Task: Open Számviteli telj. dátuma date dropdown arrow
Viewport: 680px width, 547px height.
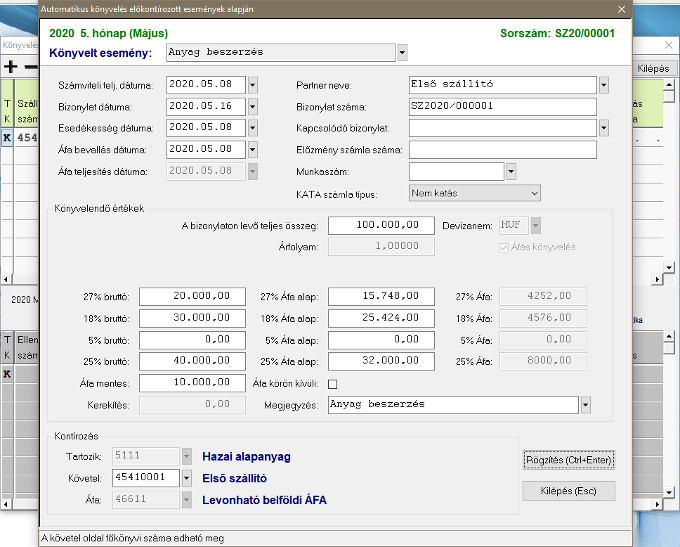Action: pyautogui.click(x=253, y=85)
